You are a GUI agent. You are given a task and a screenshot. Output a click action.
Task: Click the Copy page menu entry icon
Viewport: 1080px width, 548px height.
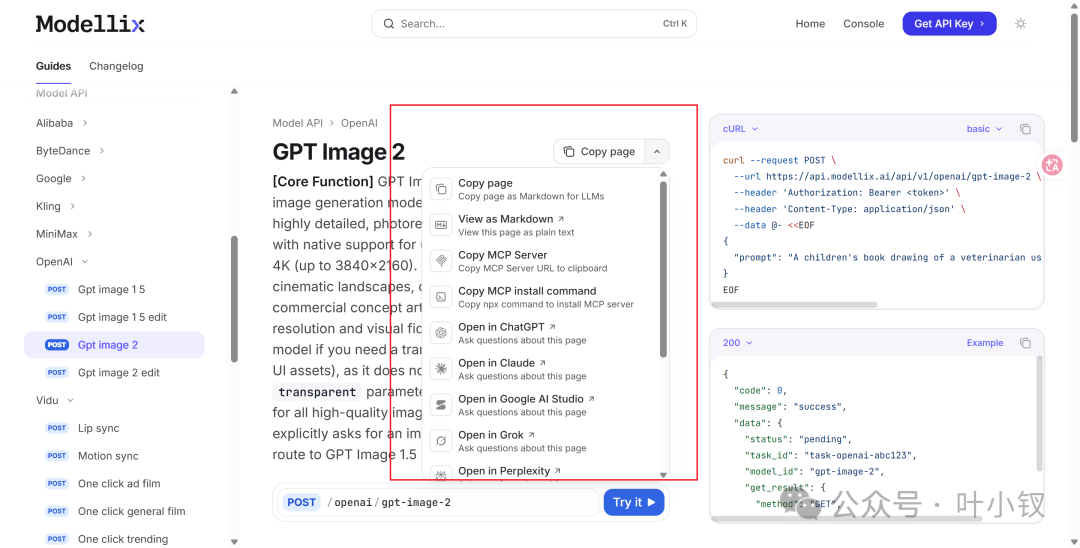[x=441, y=189]
